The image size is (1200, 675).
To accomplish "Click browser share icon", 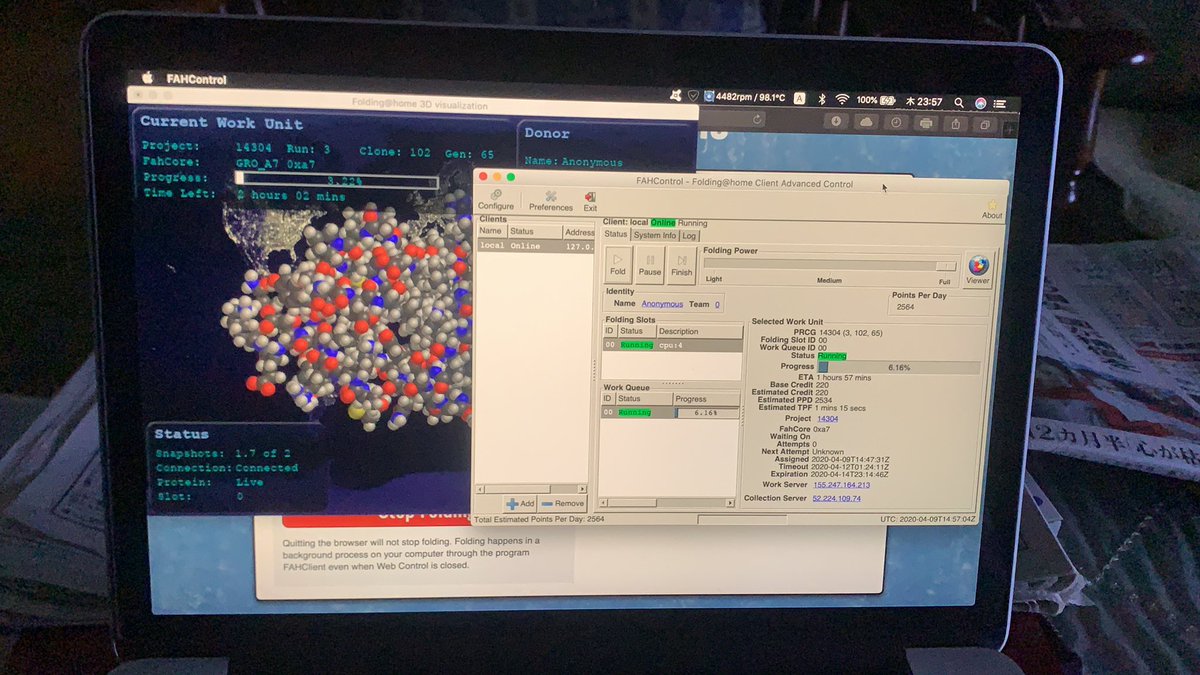I will [x=956, y=124].
